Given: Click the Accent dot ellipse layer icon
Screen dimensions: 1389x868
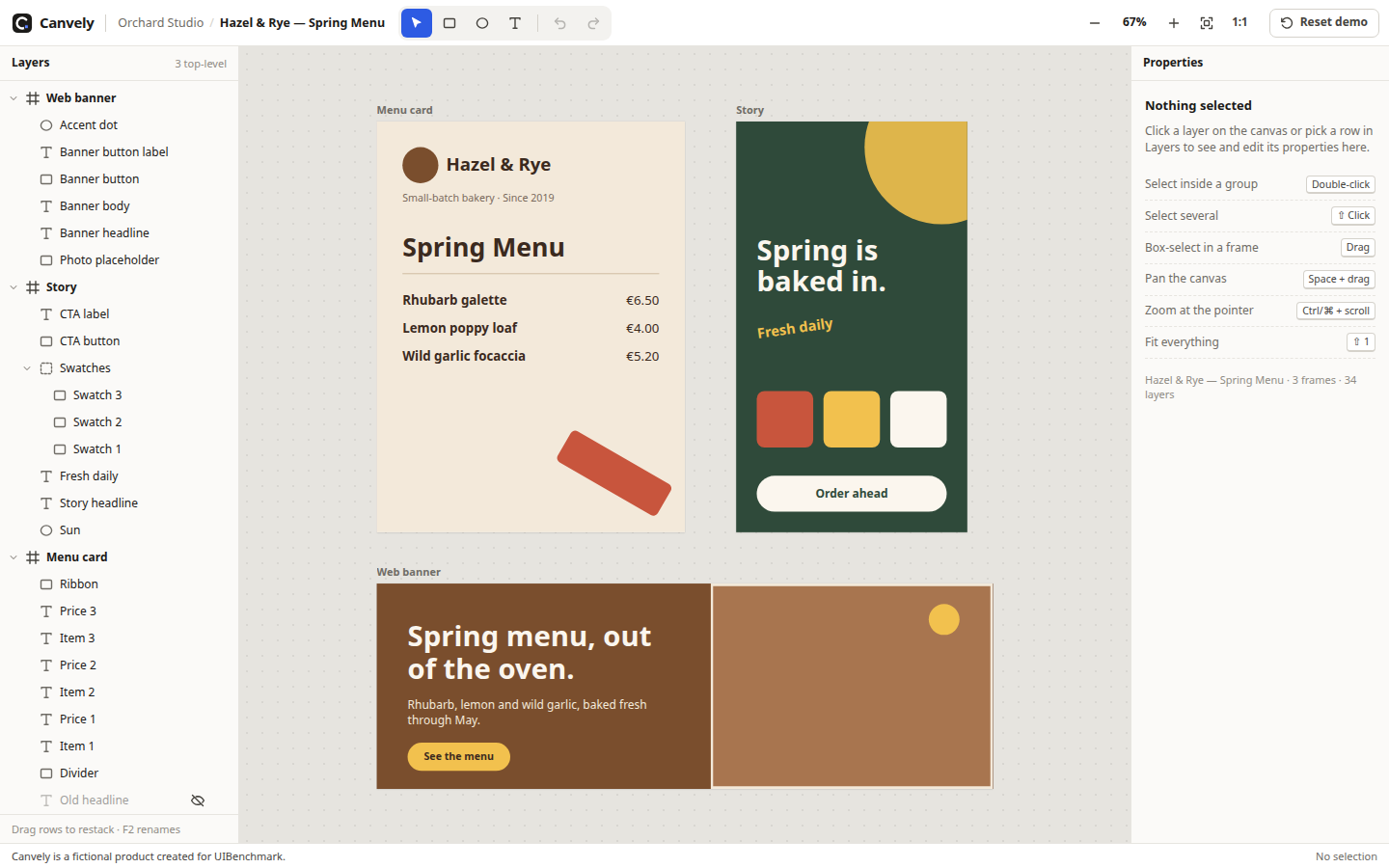Looking at the screenshot, I should click(x=46, y=125).
